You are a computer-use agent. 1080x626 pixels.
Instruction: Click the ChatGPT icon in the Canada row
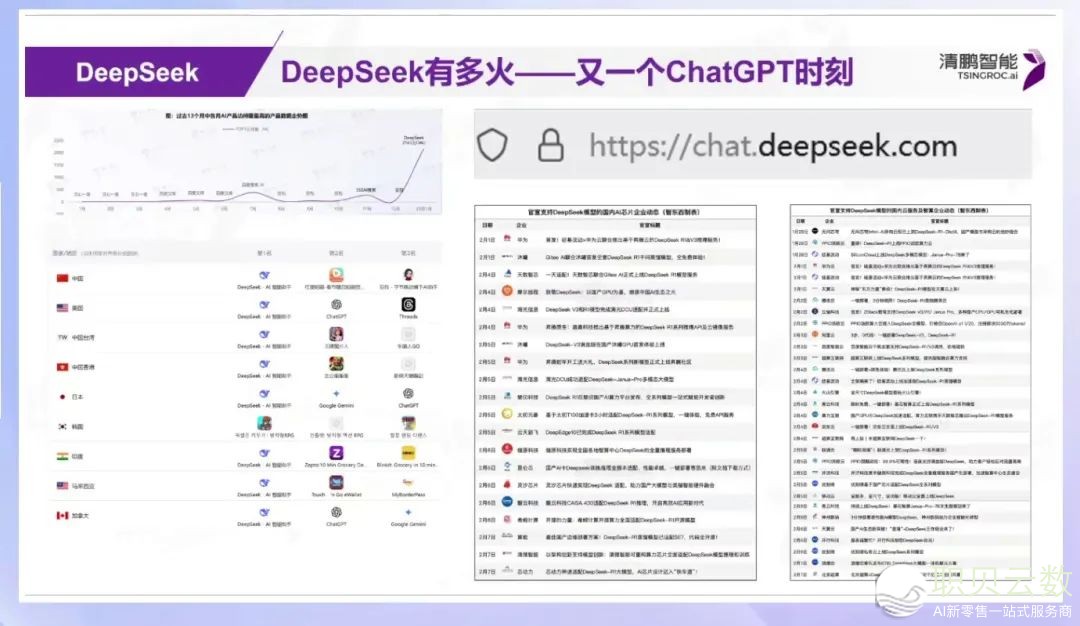click(336, 512)
